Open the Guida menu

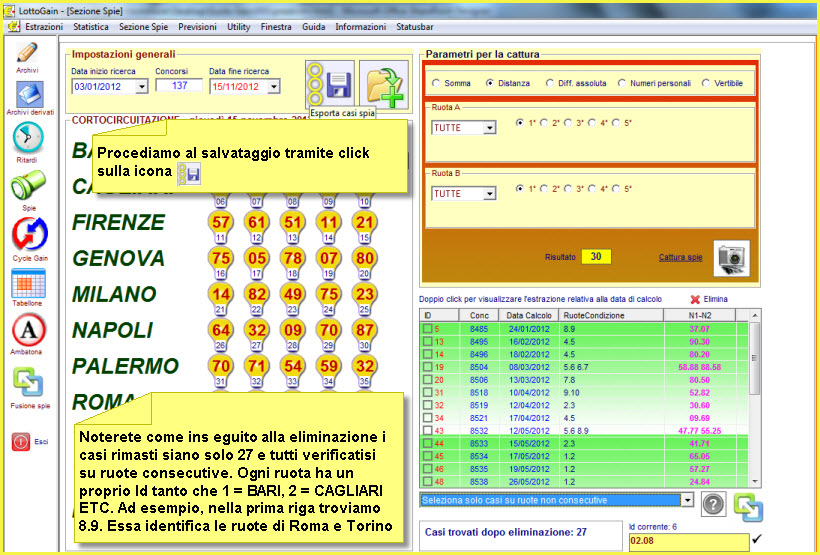point(314,27)
